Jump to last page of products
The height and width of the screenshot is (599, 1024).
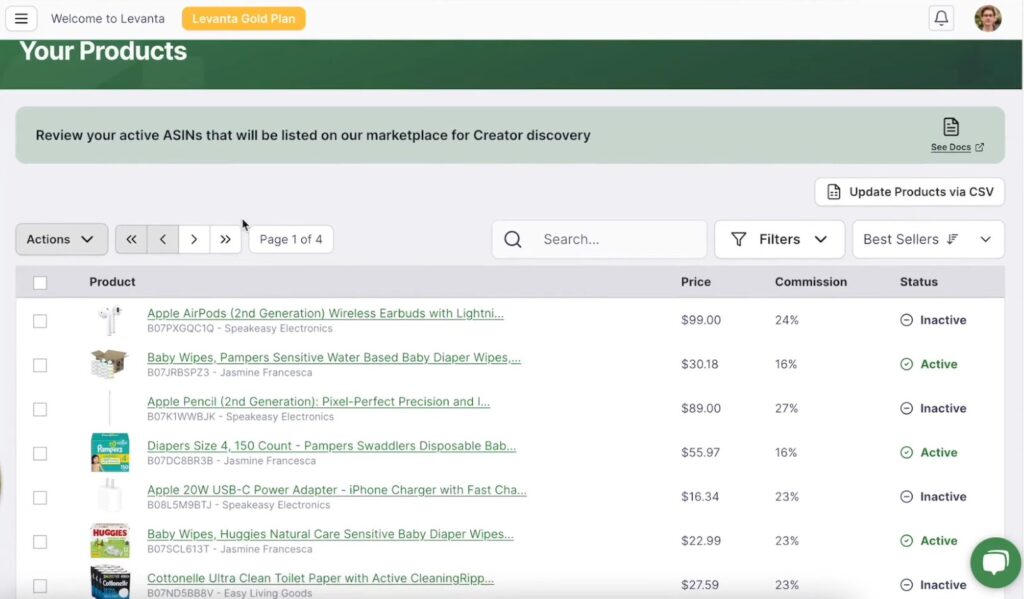tap(225, 239)
